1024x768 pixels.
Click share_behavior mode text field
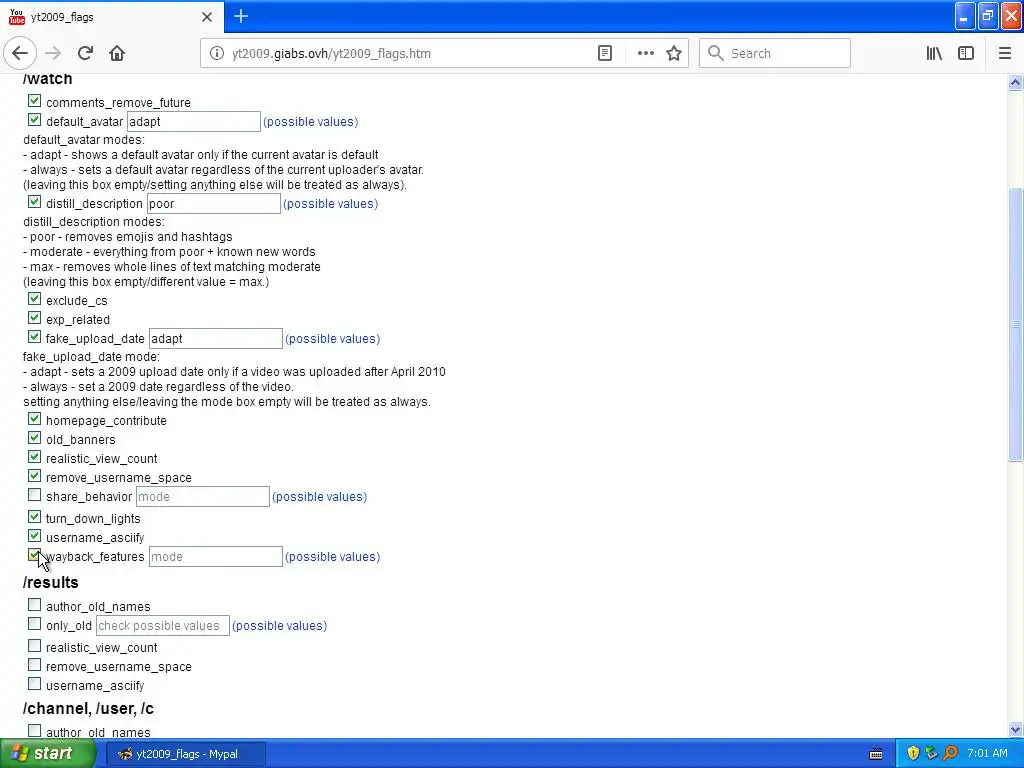point(203,497)
